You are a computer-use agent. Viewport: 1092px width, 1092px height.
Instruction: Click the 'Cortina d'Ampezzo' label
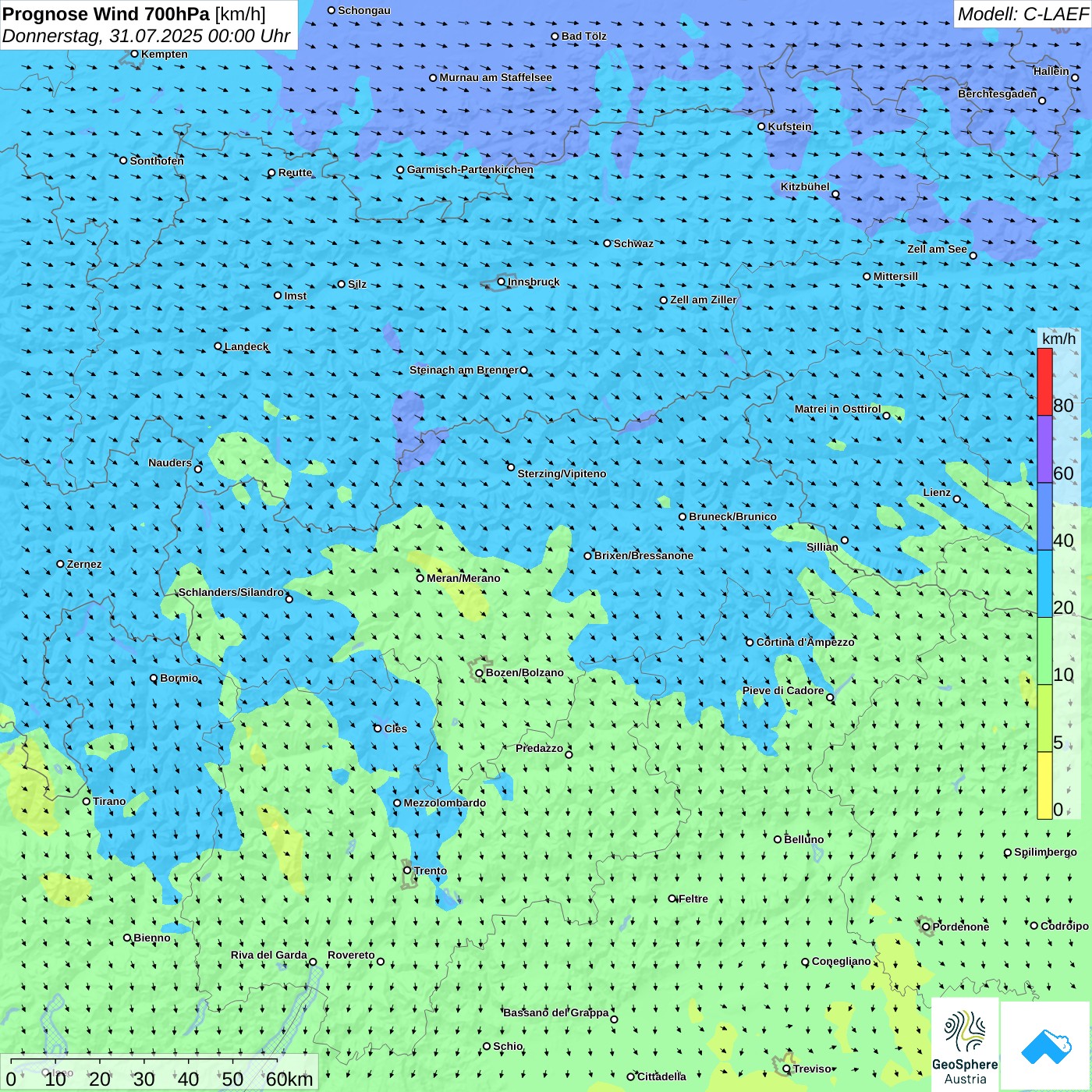805,642
